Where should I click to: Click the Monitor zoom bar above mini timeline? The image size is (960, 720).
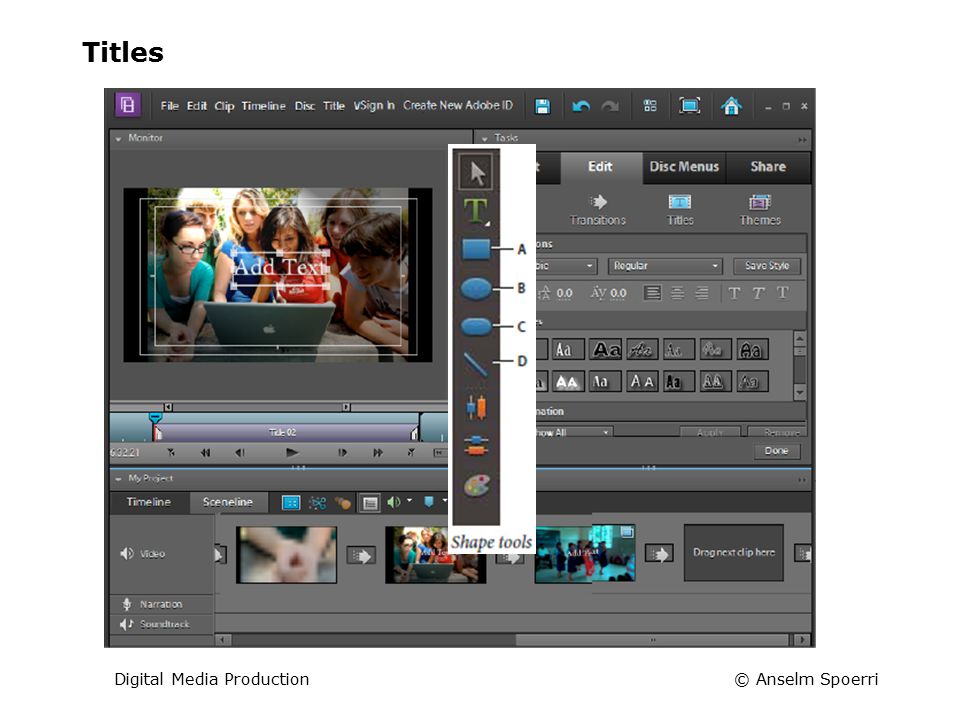coord(257,407)
